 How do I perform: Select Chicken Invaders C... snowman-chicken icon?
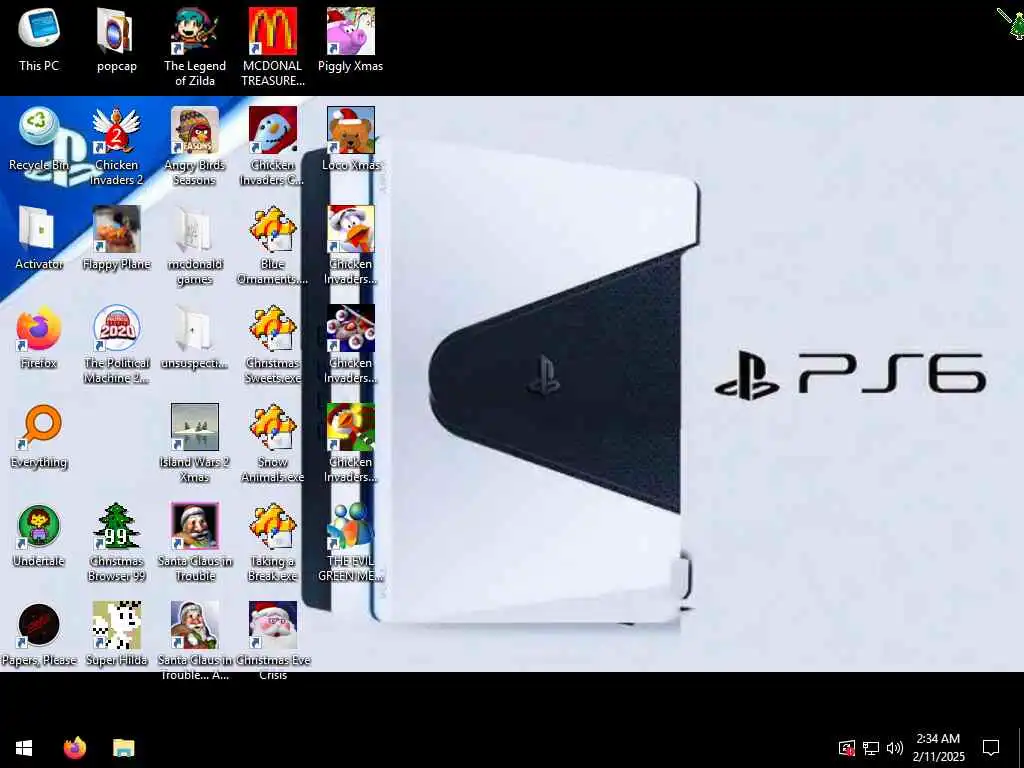pyautogui.click(x=272, y=130)
